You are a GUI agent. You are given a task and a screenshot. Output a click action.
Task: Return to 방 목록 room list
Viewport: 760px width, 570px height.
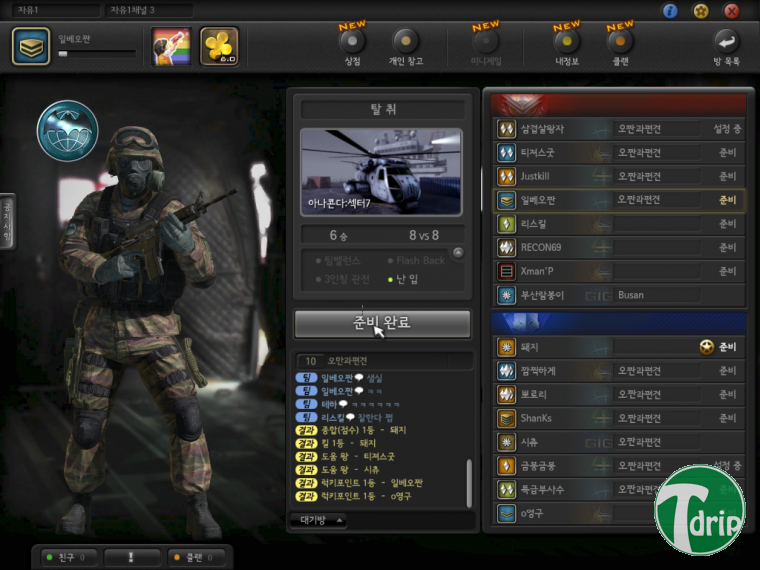point(725,42)
